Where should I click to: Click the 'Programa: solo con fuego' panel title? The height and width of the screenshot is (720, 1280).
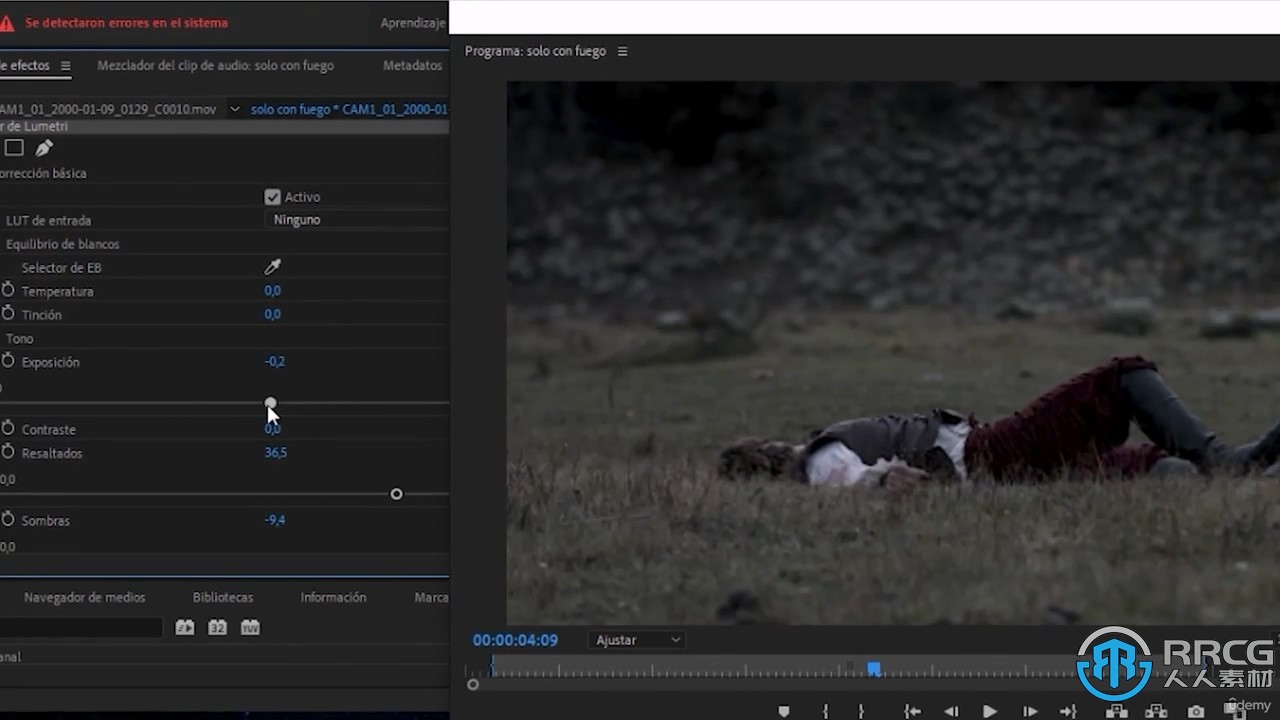(535, 51)
